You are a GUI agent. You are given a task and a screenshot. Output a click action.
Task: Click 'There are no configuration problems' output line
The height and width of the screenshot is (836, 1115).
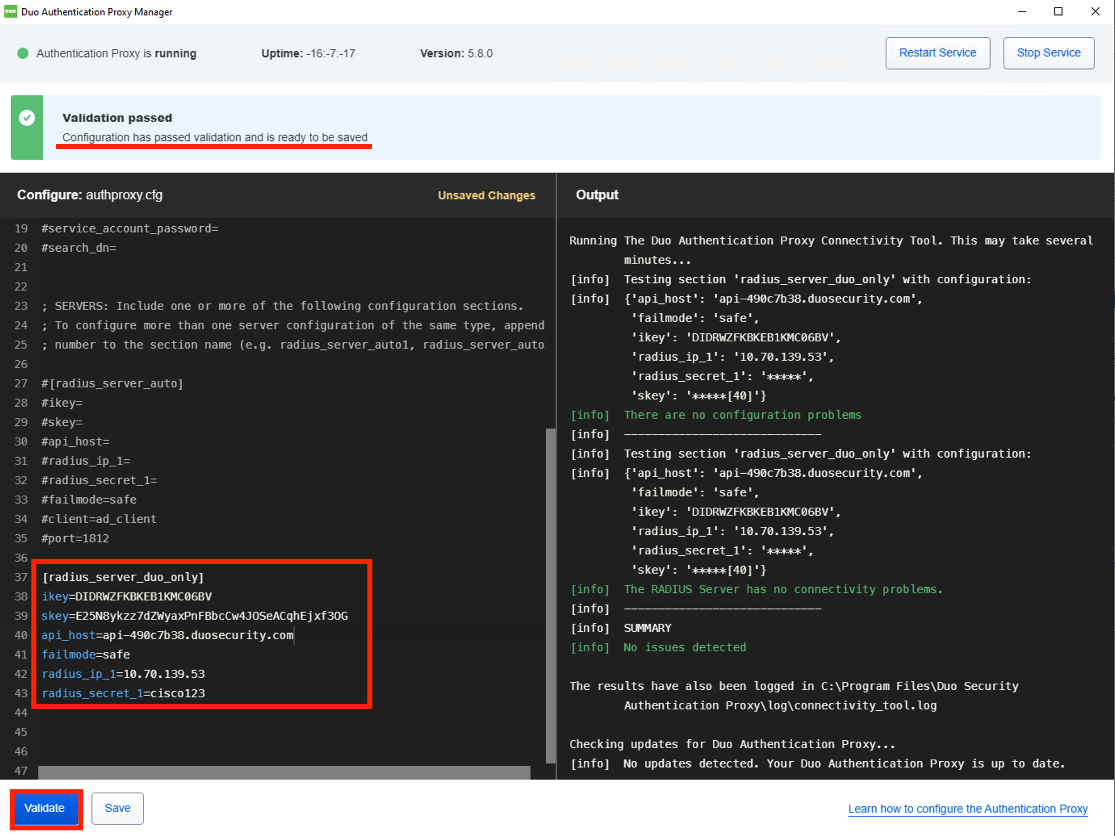742,415
